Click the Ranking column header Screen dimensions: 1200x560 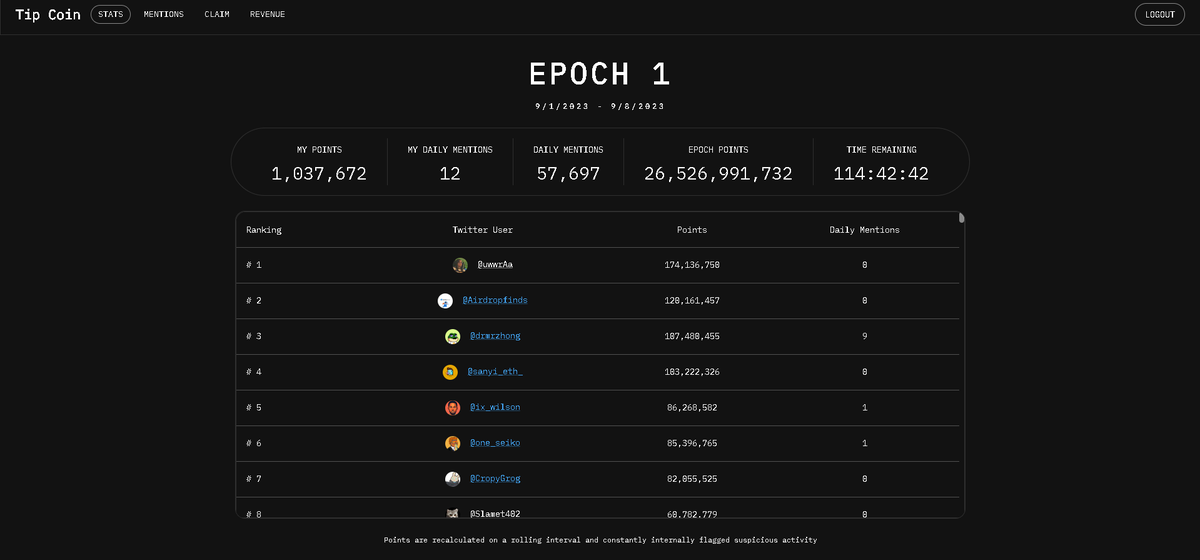tap(264, 230)
